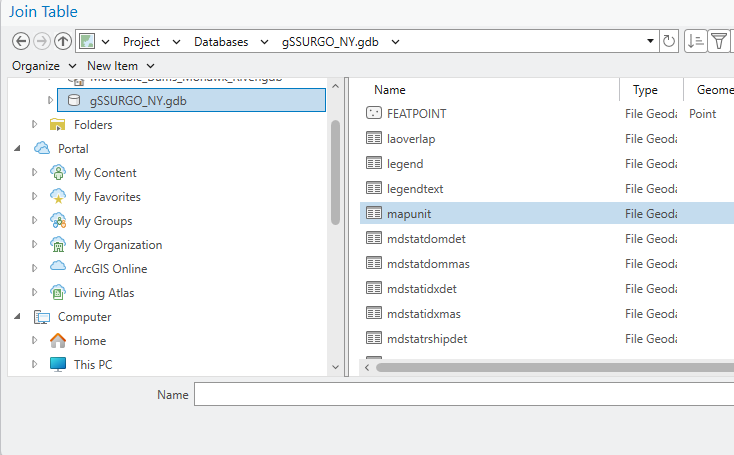Go up one level with Up arrow
The width and height of the screenshot is (734, 455).
click(63, 42)
